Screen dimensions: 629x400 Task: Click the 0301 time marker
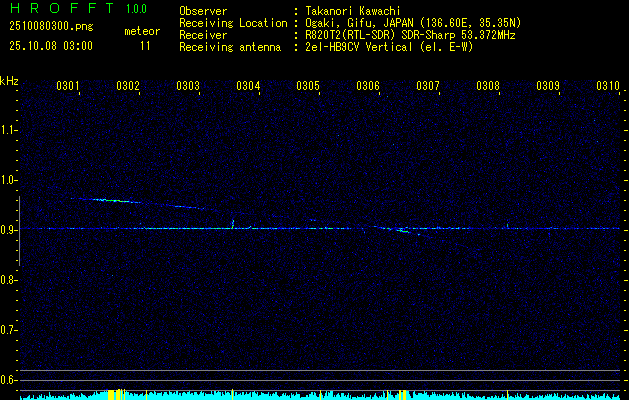click(68, 86)
